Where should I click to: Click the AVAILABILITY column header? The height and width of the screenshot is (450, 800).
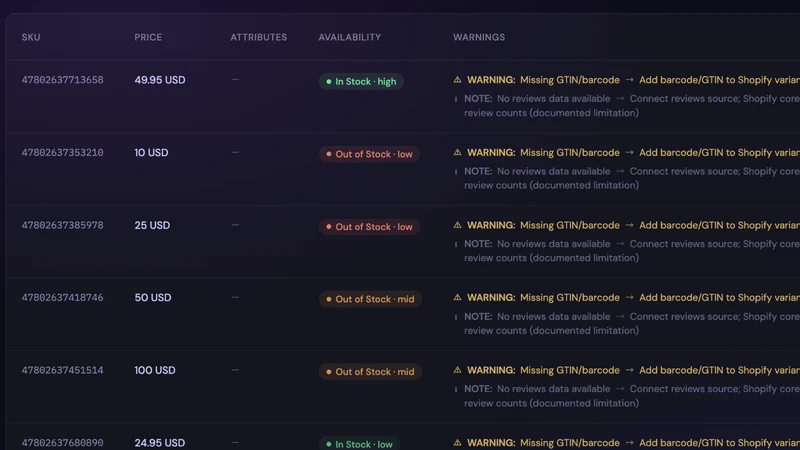pyautogui.click(x=349, y=37)
